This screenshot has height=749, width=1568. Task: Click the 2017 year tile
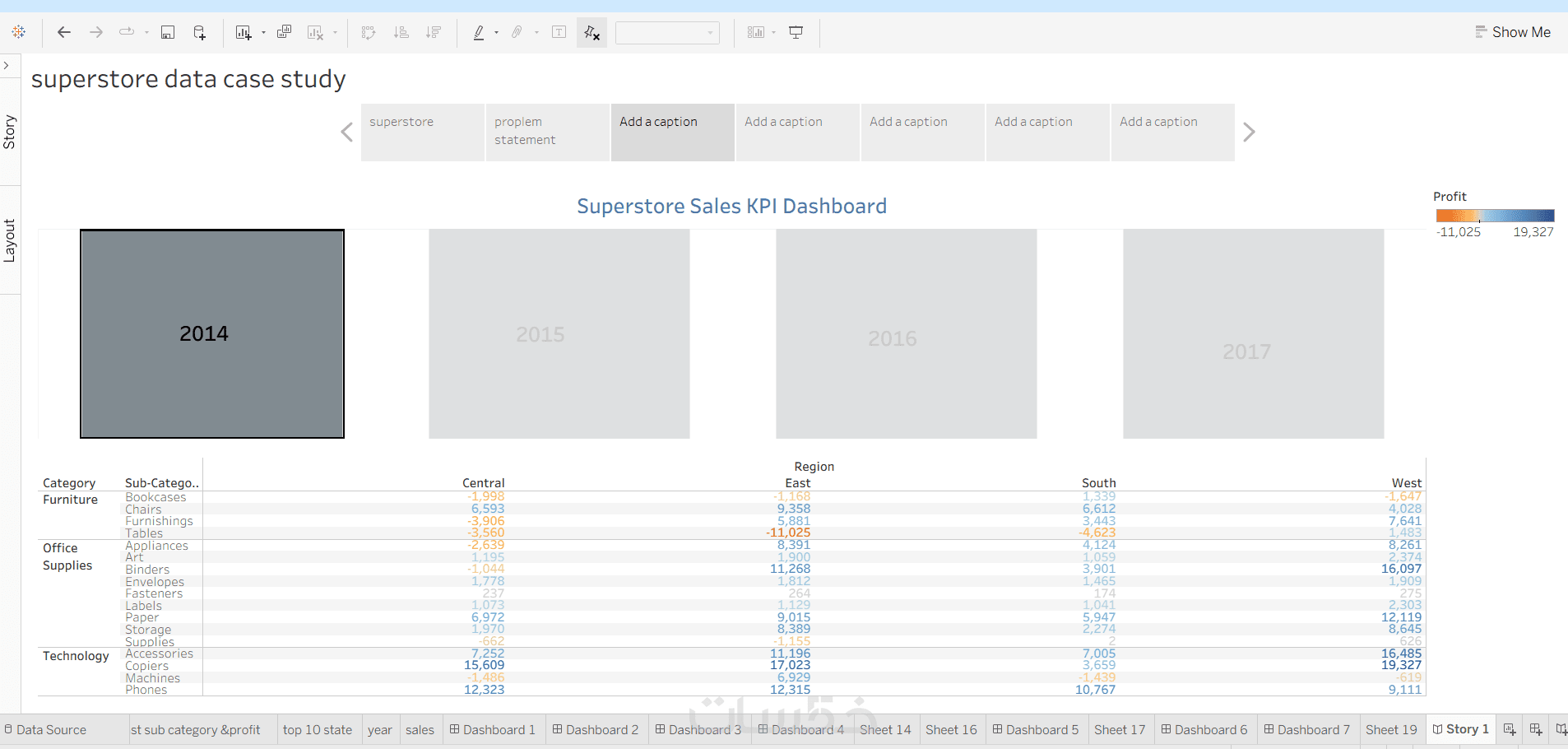(x=1254, y=333)
